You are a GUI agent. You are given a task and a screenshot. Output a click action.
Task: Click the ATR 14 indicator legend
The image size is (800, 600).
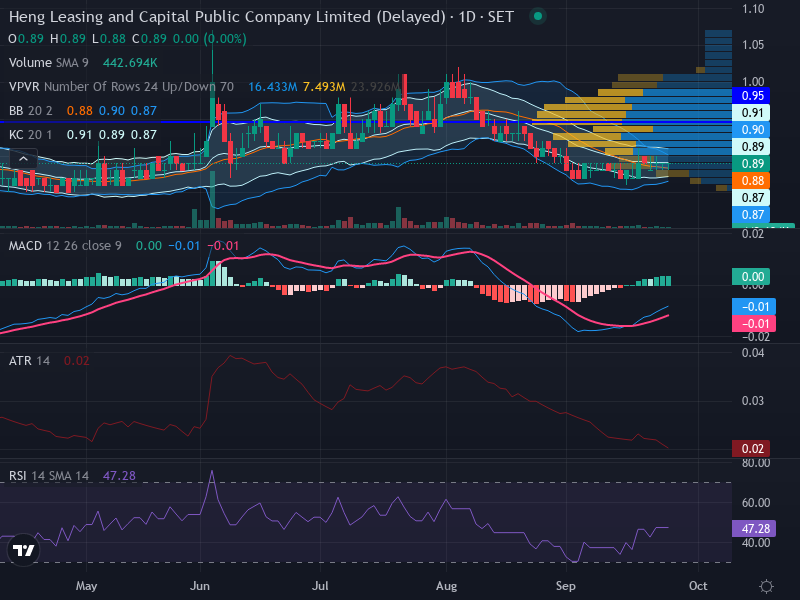point(29,361)
